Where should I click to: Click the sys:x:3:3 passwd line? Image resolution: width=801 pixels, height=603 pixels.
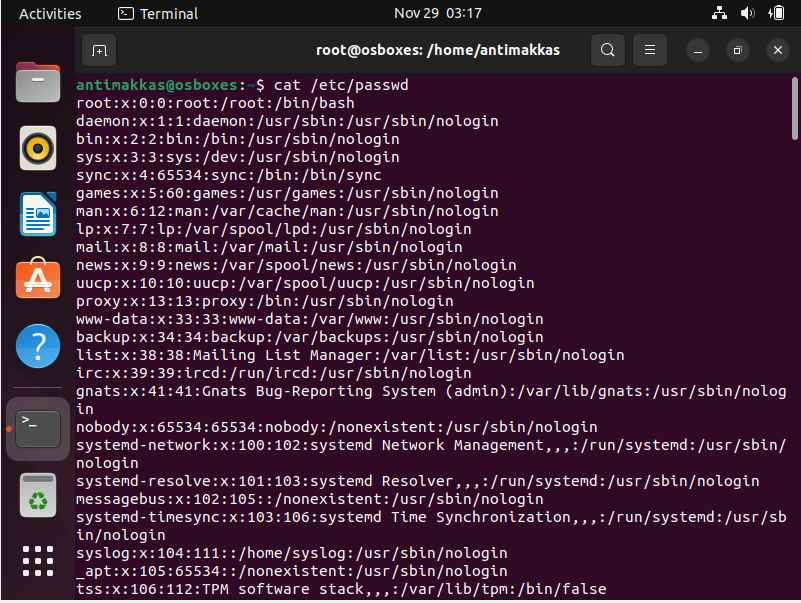tap(238, 157)
